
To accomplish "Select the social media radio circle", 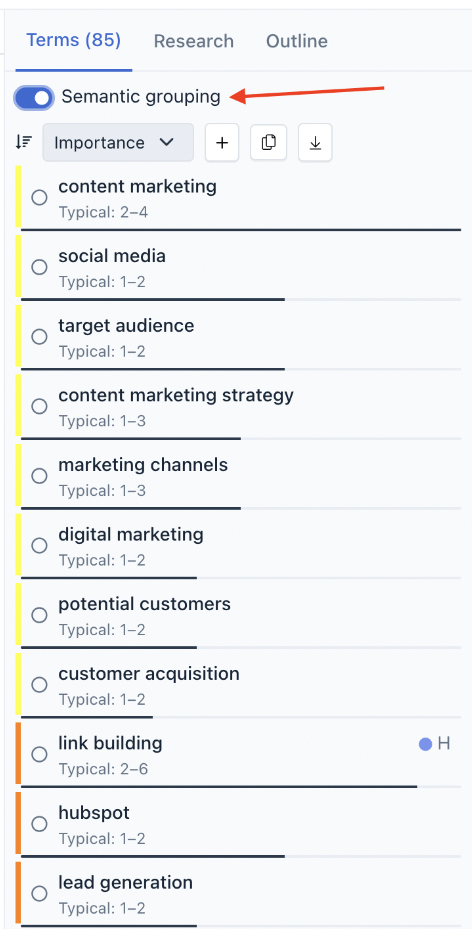I will pyautogui.click(x=39, y=267).
